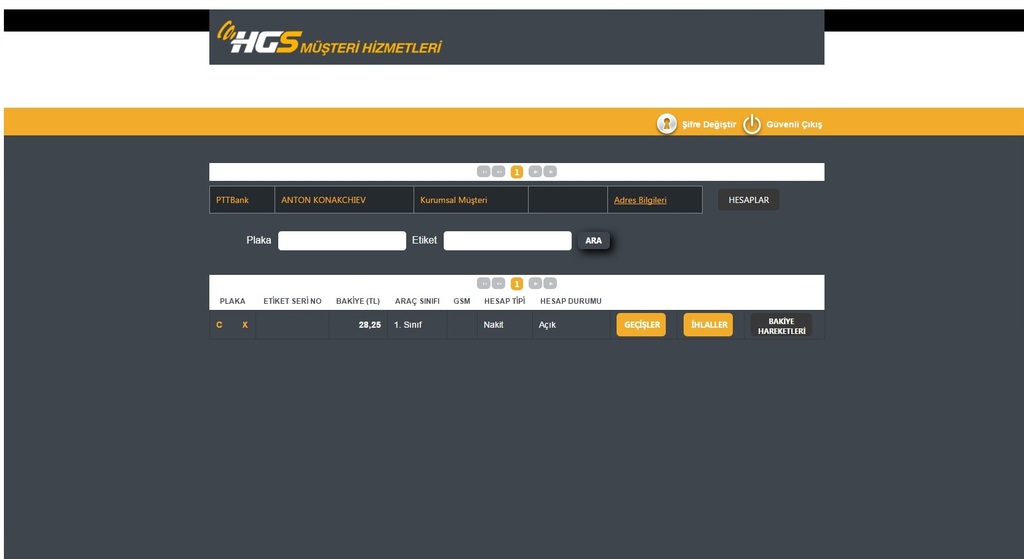Click the ARA search button

point(593,241)
